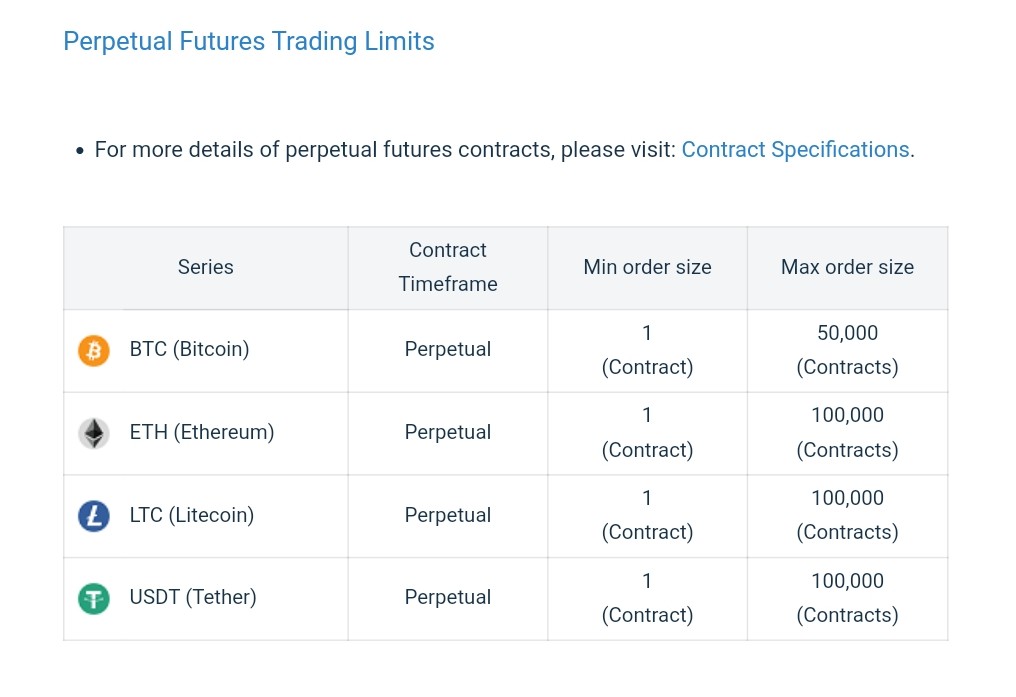Click Litecoin's min order size cell
This screenshot has width=1016, height=697.
click(647, 515)
